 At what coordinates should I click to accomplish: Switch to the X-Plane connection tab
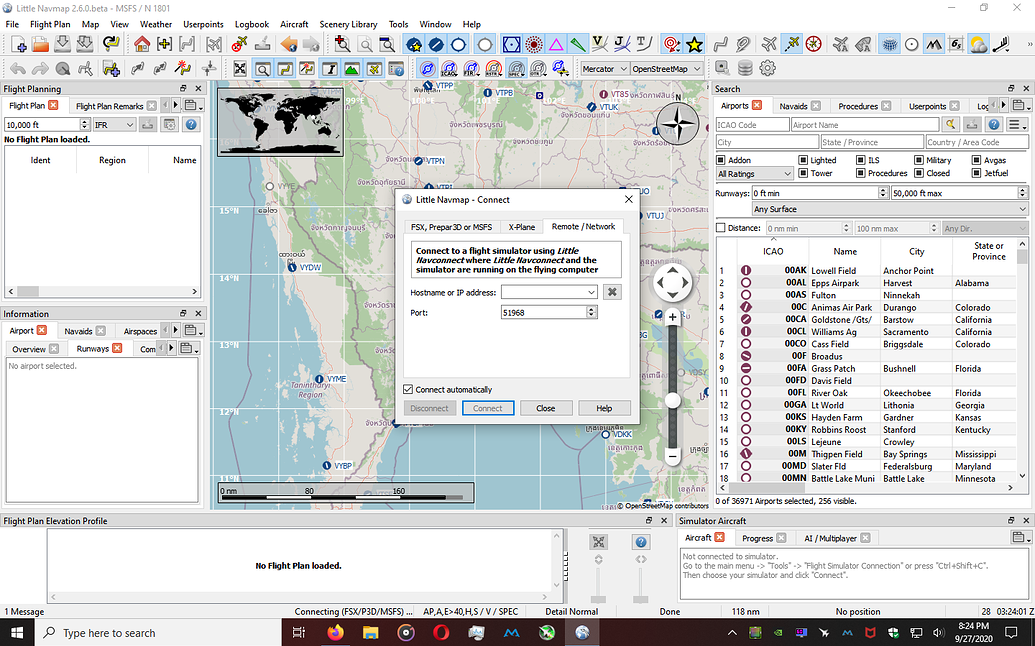click(x=521, y=227)
